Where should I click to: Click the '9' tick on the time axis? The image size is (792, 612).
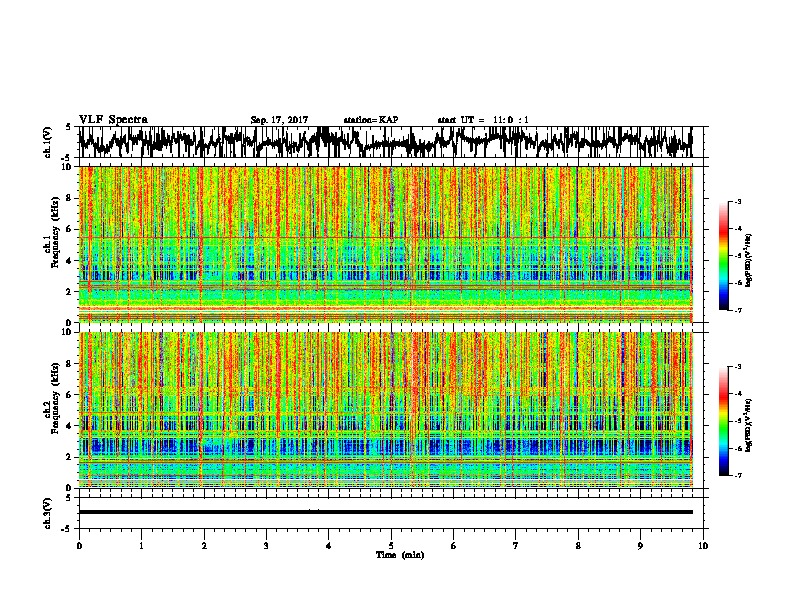pos(640,545)
